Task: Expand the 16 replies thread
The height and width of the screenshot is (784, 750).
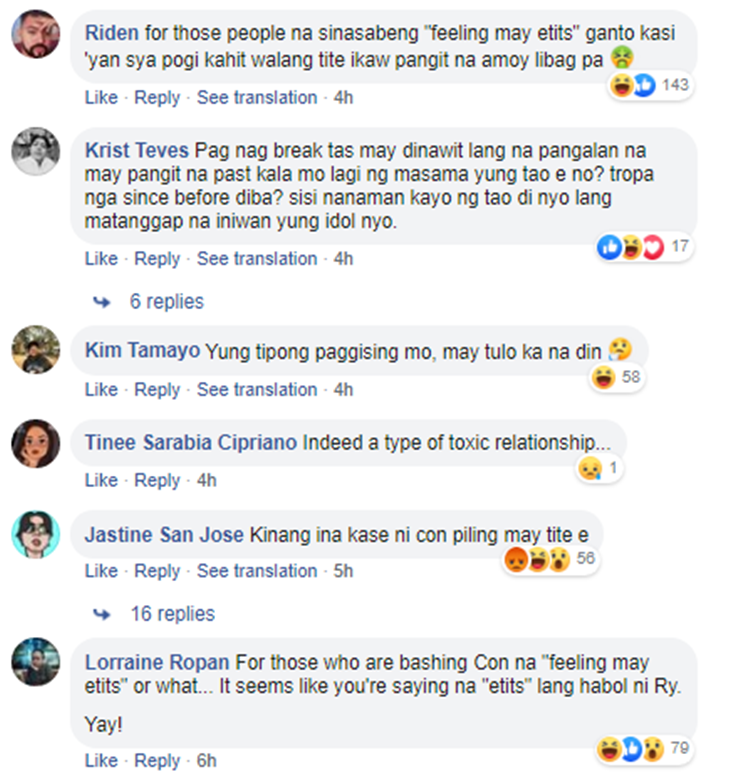Action: (x=172, y=614)
